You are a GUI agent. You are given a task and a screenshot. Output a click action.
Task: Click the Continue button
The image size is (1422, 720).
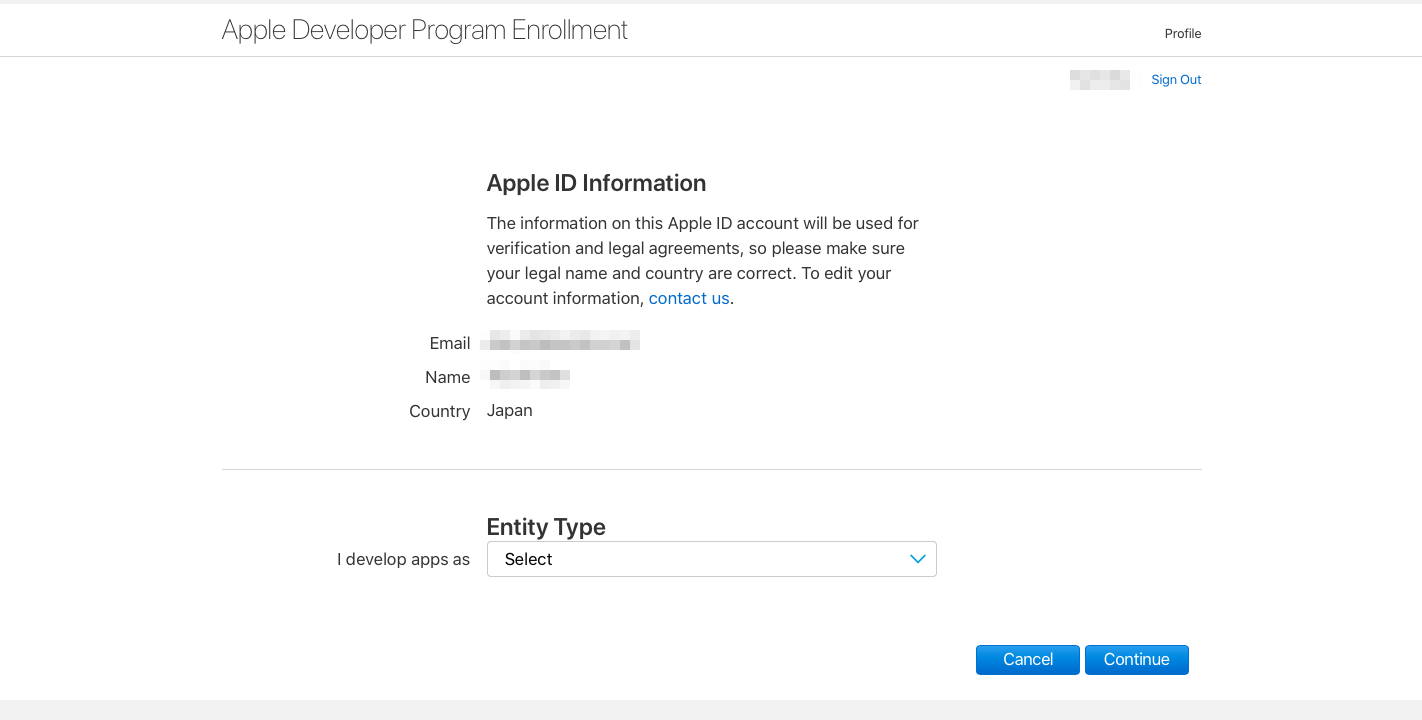coord(1136,660)
